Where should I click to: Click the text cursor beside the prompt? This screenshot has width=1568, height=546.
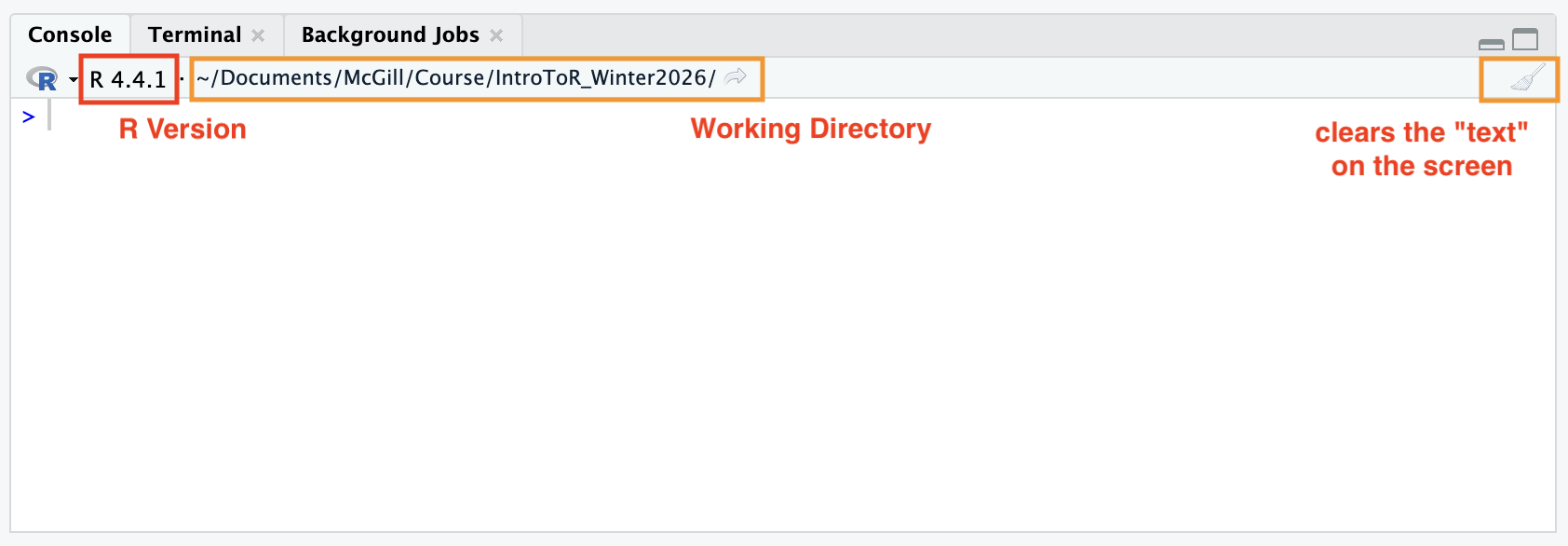[49, 116]
